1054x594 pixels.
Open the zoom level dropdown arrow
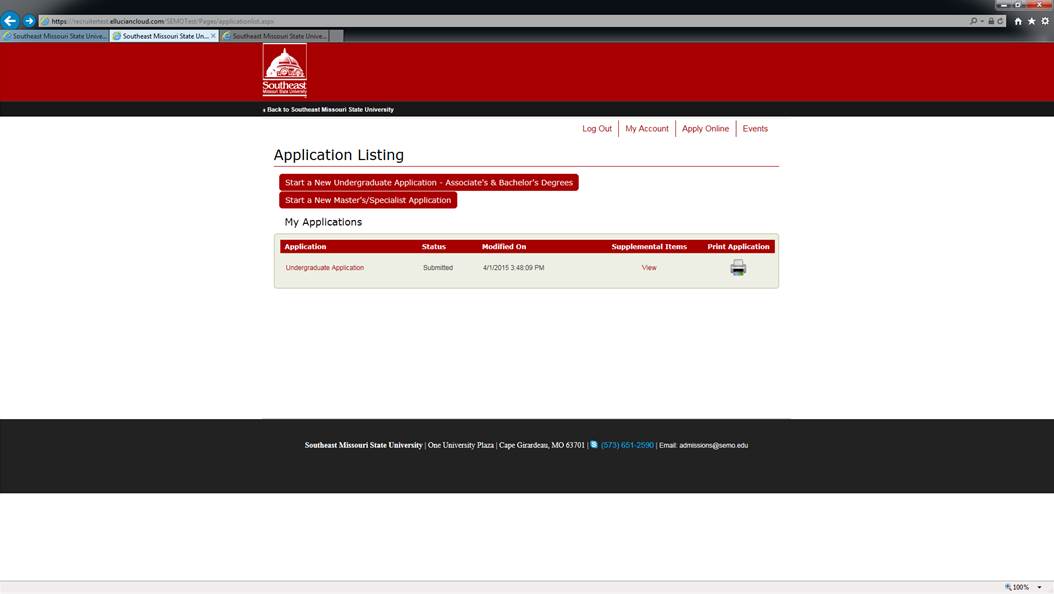pos(1039,587)
